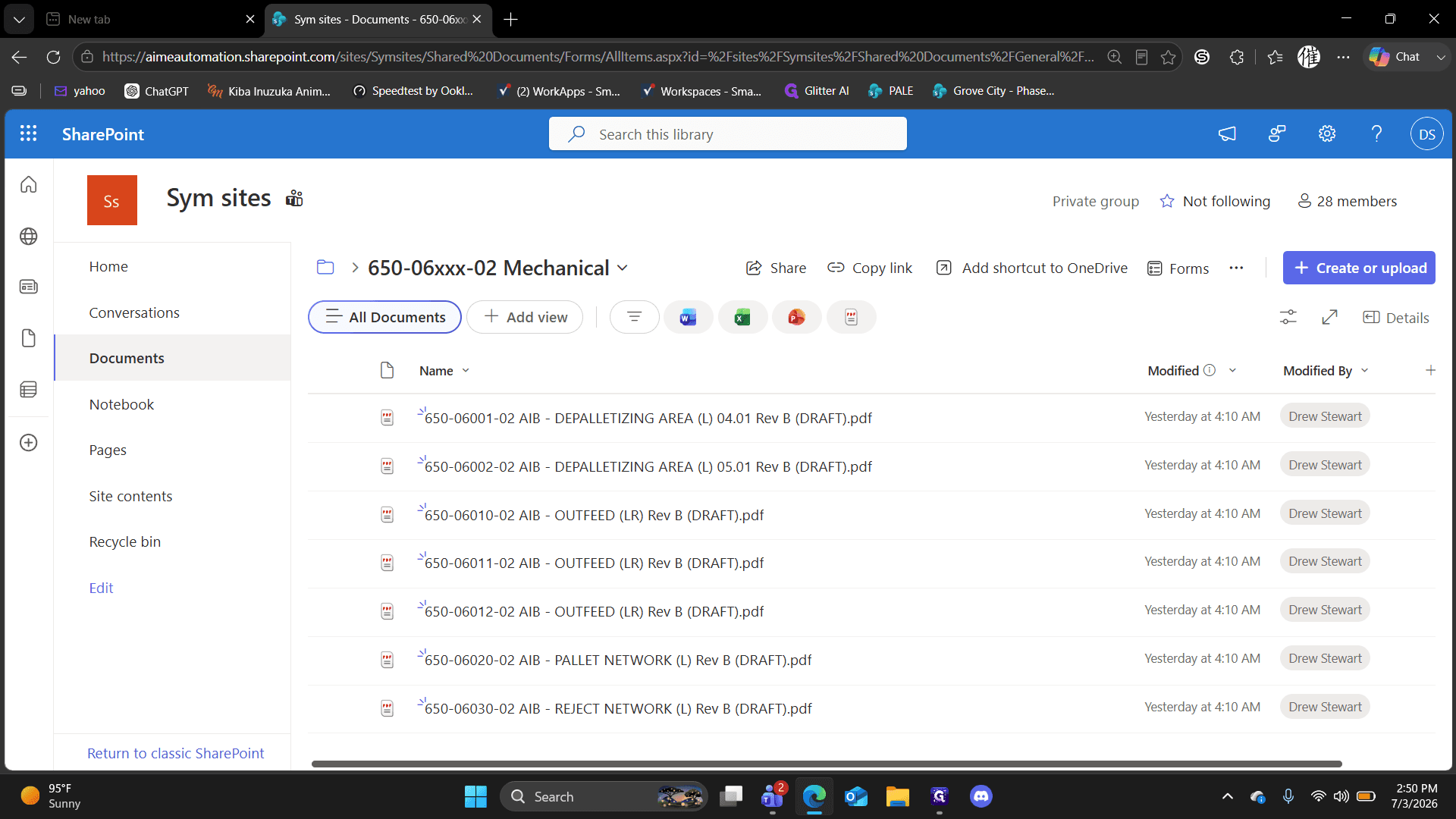Open the filters list icon
The width and height of the screenshot is (1456, 819).
coord(634,317)
